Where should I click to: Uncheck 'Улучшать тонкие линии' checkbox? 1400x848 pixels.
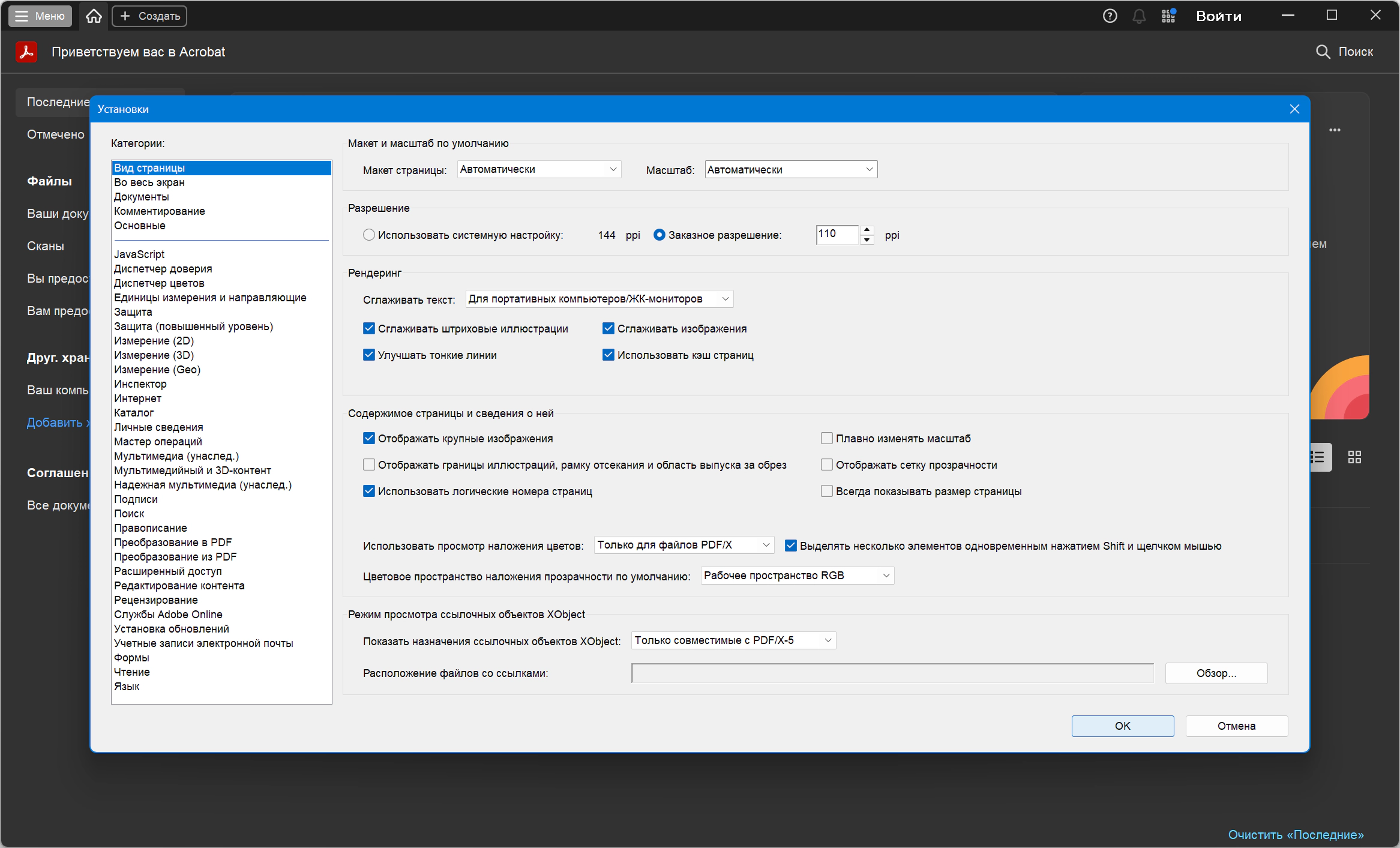click(x=369, y=355)
